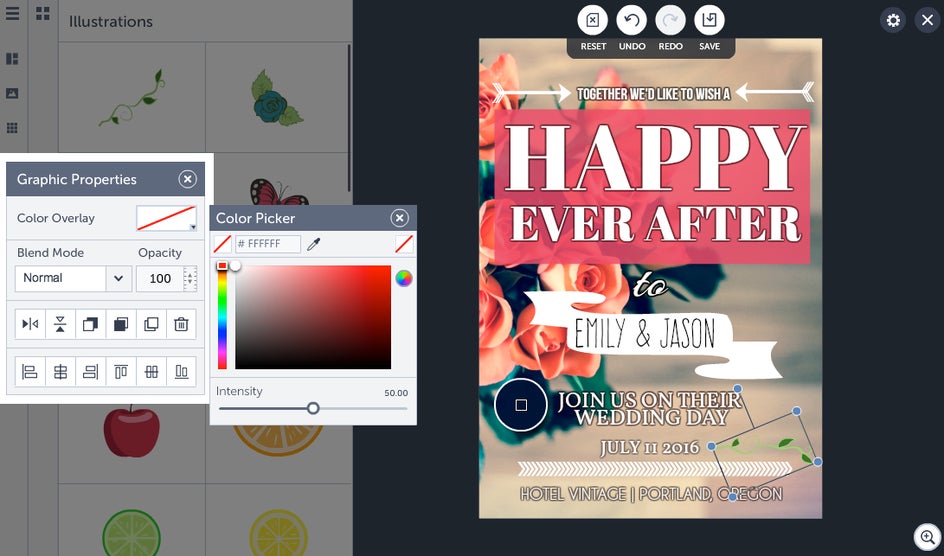Flip the graphic vertically
This screenshot has width=944, height=556.
pyautogui.click(x=60, y=324)
